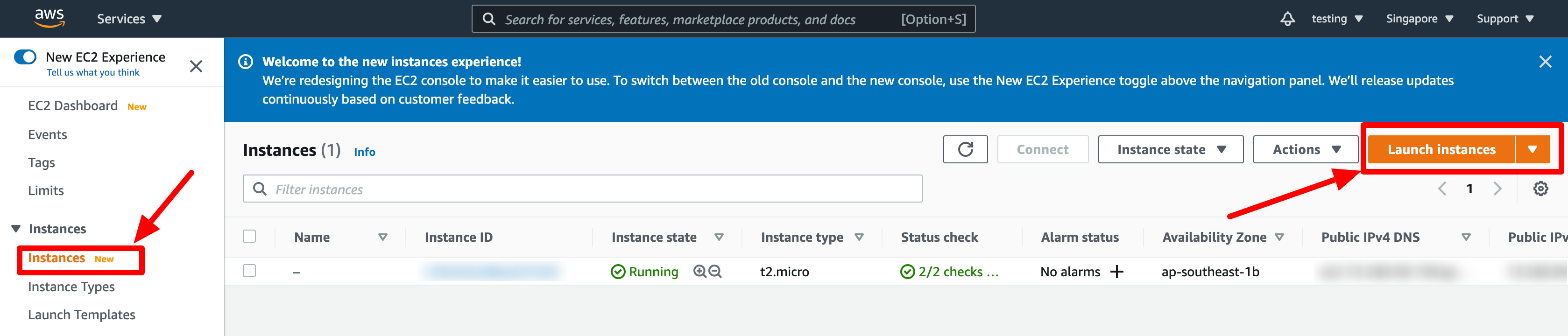Image resolution: width=1568 pixels, height=336 pixels.
Task: Sort by Instance state column arrow
Action: click(719, 238)
